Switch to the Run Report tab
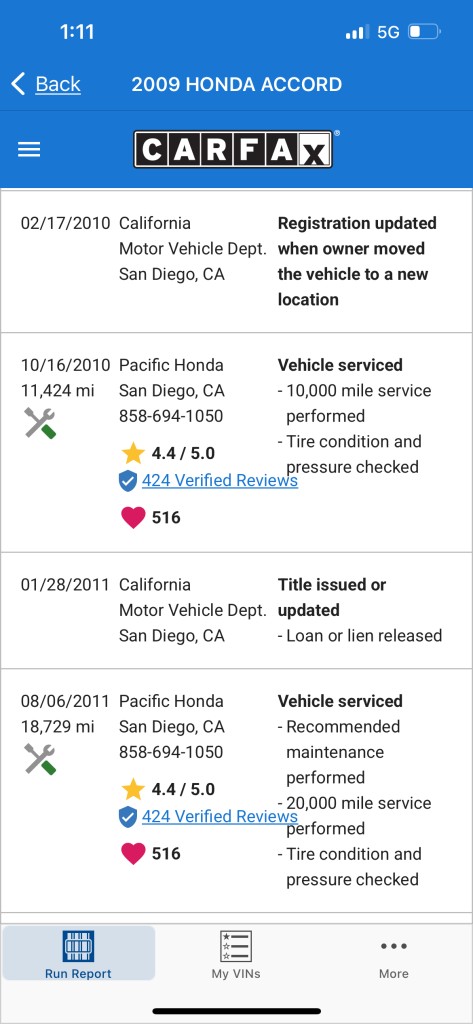This screenshot has width=473, height=1024. coord(78,954)
